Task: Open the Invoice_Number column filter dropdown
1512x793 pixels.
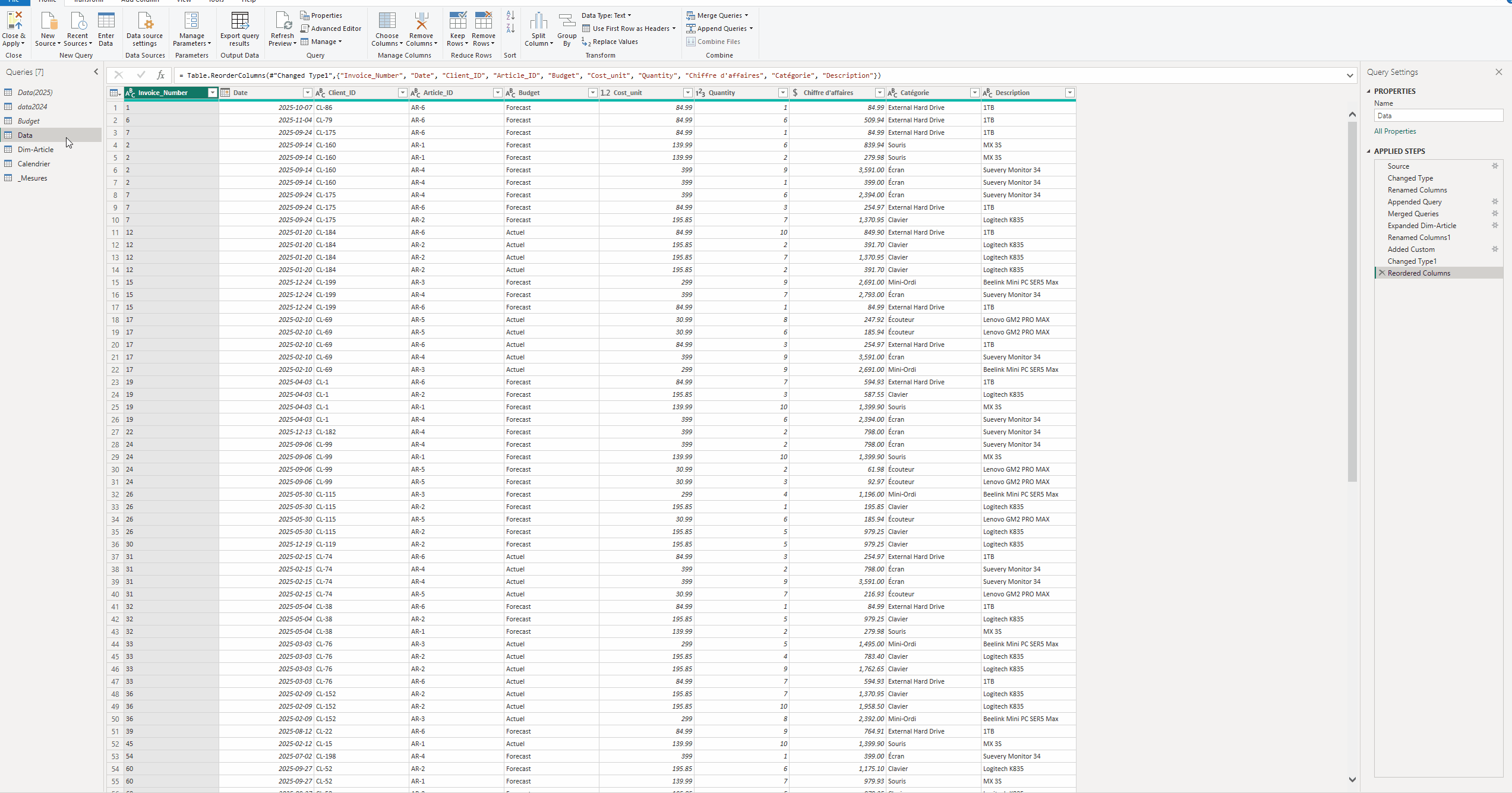Action: click(x=212, y=93)
